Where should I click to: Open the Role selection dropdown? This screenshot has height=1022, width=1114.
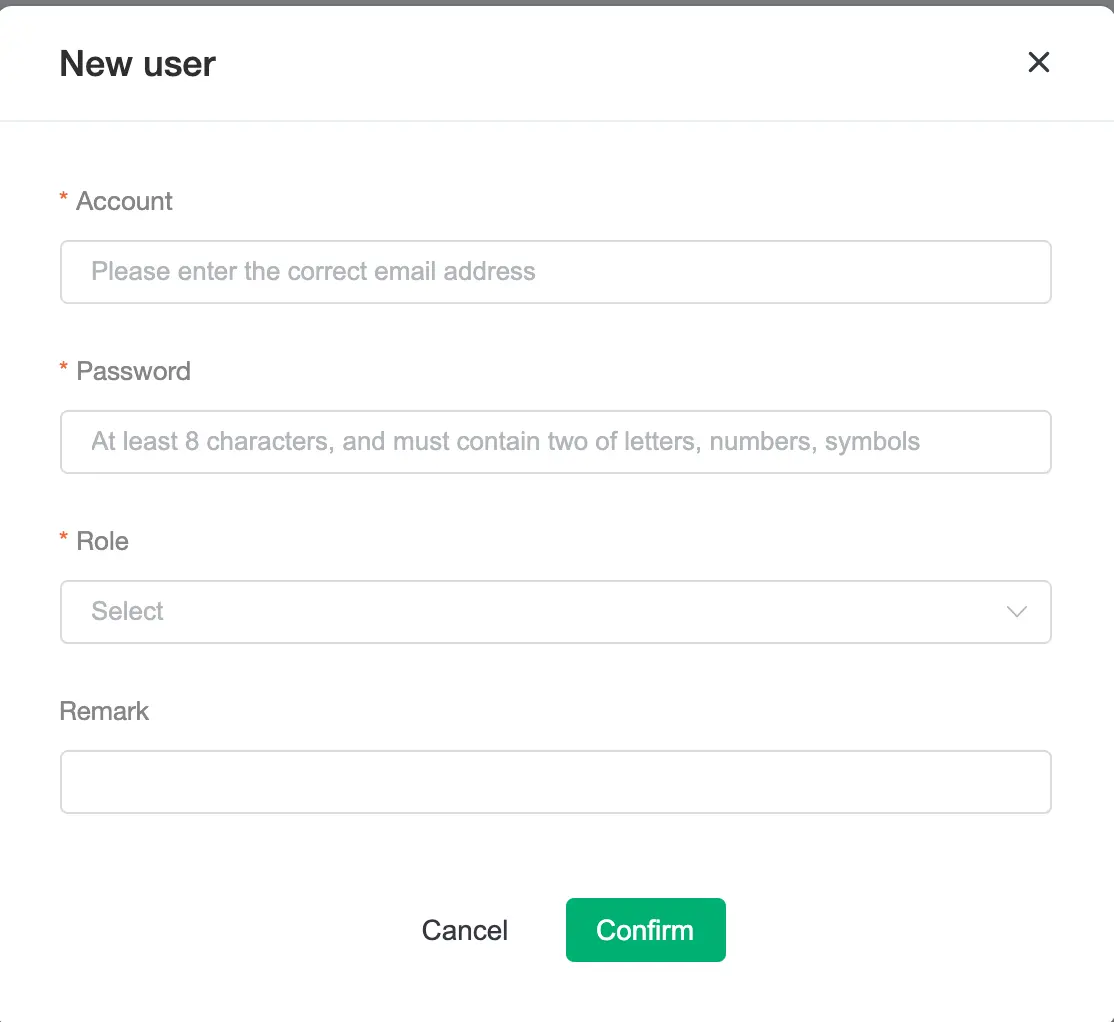point(556,612)
